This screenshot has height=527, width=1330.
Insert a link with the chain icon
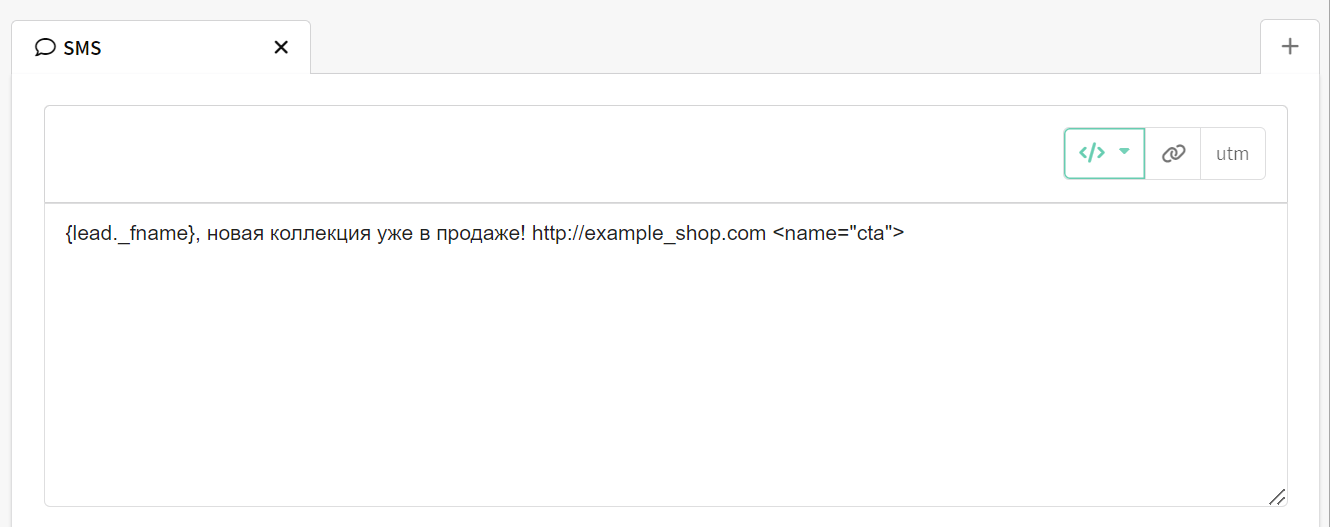point(1173,154)
